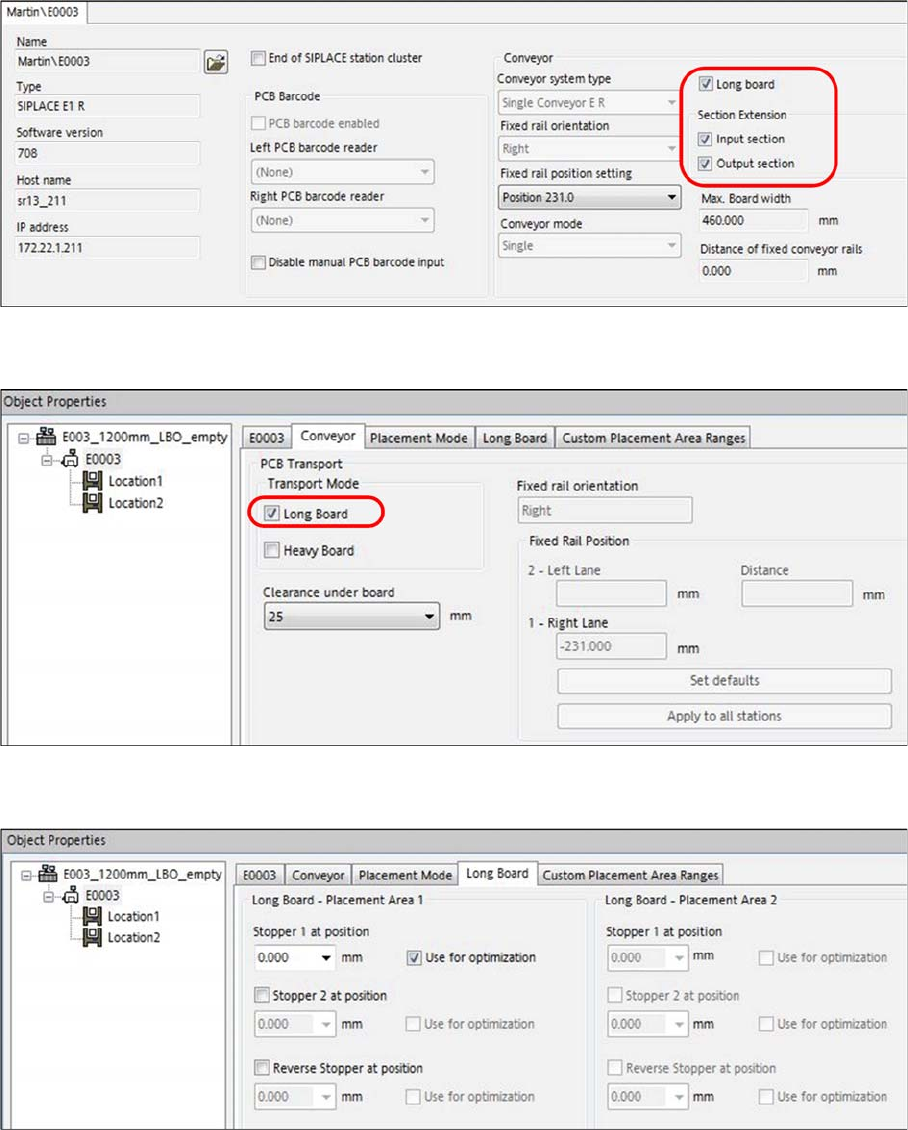The width and height of the screenshot is (908, 1130).
Task: Toggle PCB barcode enabled checkbox
Action: 258,123
